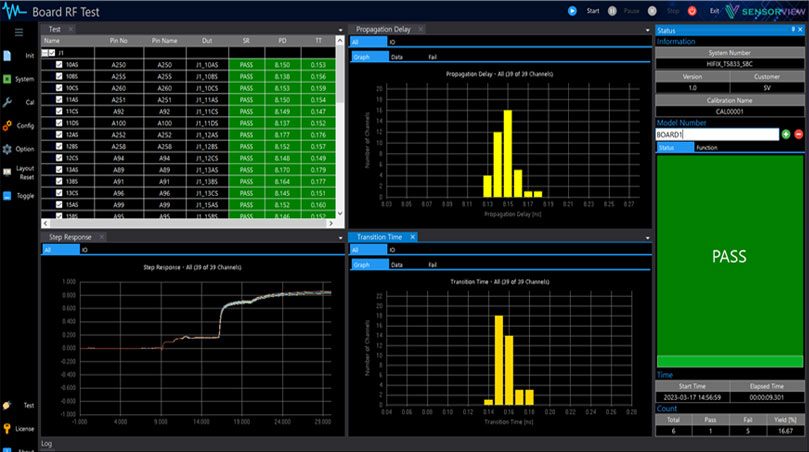Switch to Fail tab in Transition Time
The image size is (809, 452).
[x=432, y=265]
